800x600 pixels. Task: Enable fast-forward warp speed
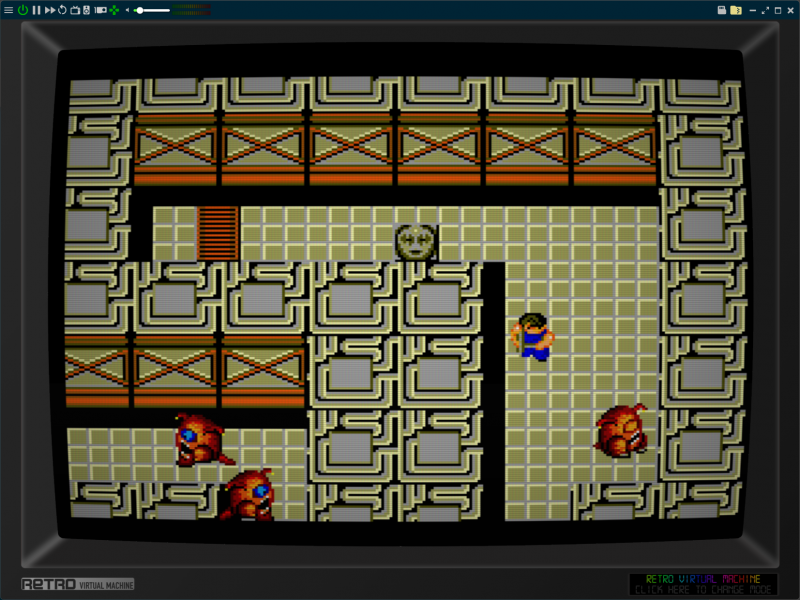point(50,10)
